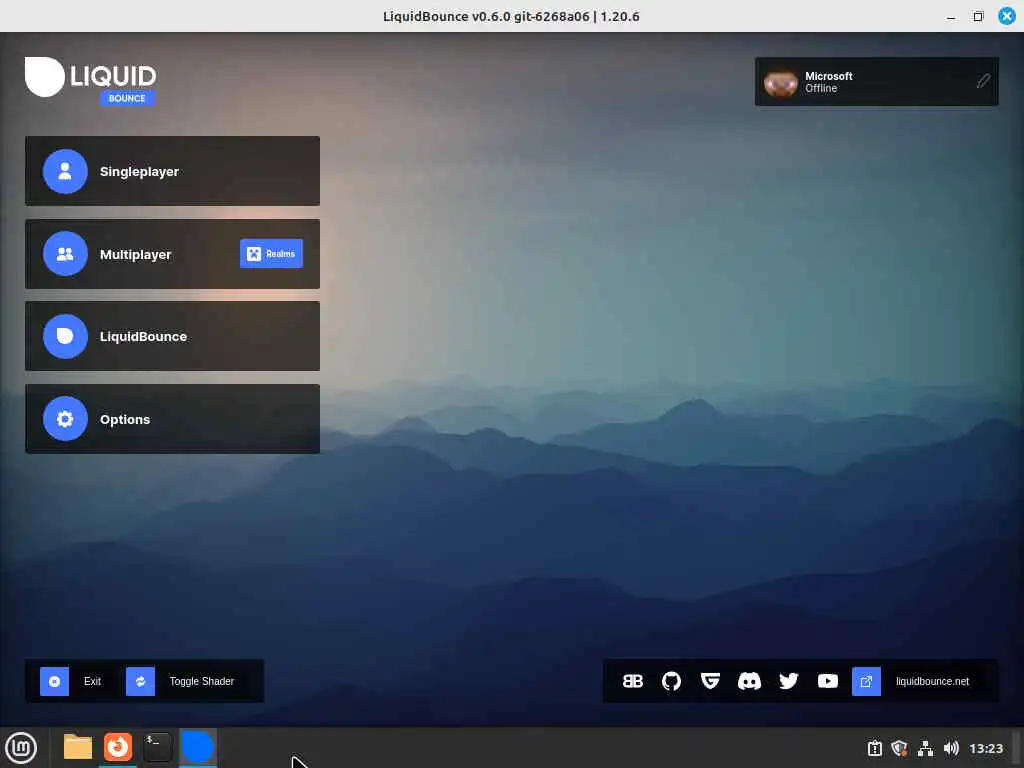This screenshot has width=1024, height=768.
Task: Edit account with the pencil icon
Action: click(983, 81)
